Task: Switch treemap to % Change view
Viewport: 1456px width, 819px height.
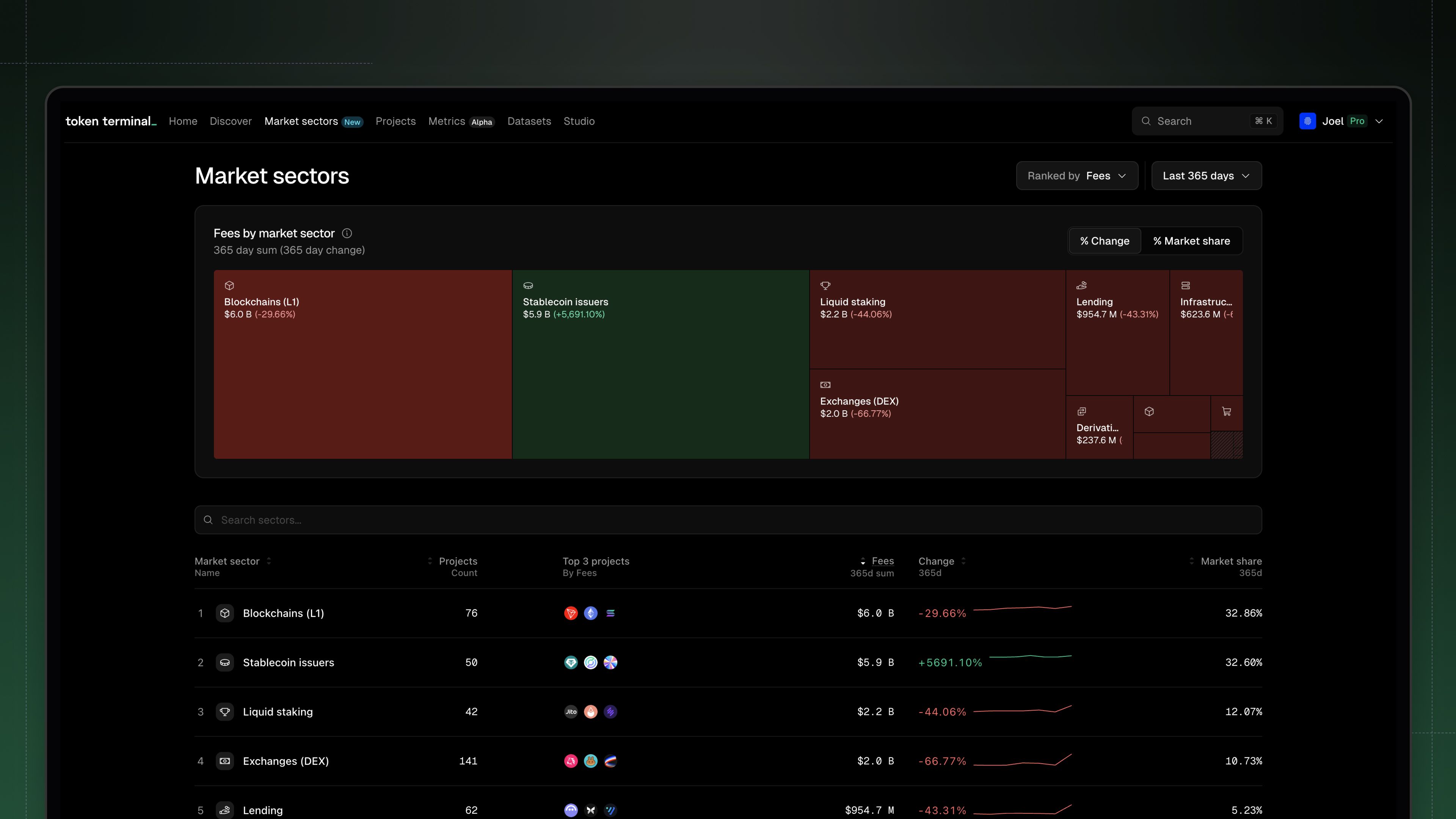Action: coord(1105,241)
